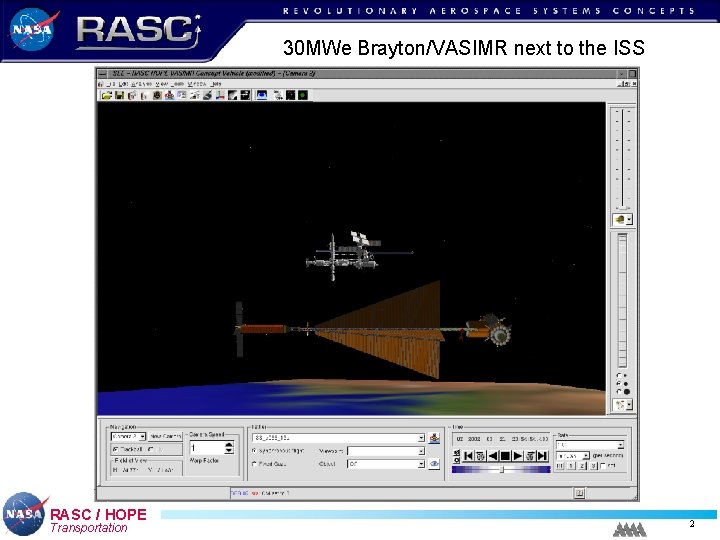Expand the Rate value dropdown
Screen dimensions: 720x540
620,445
